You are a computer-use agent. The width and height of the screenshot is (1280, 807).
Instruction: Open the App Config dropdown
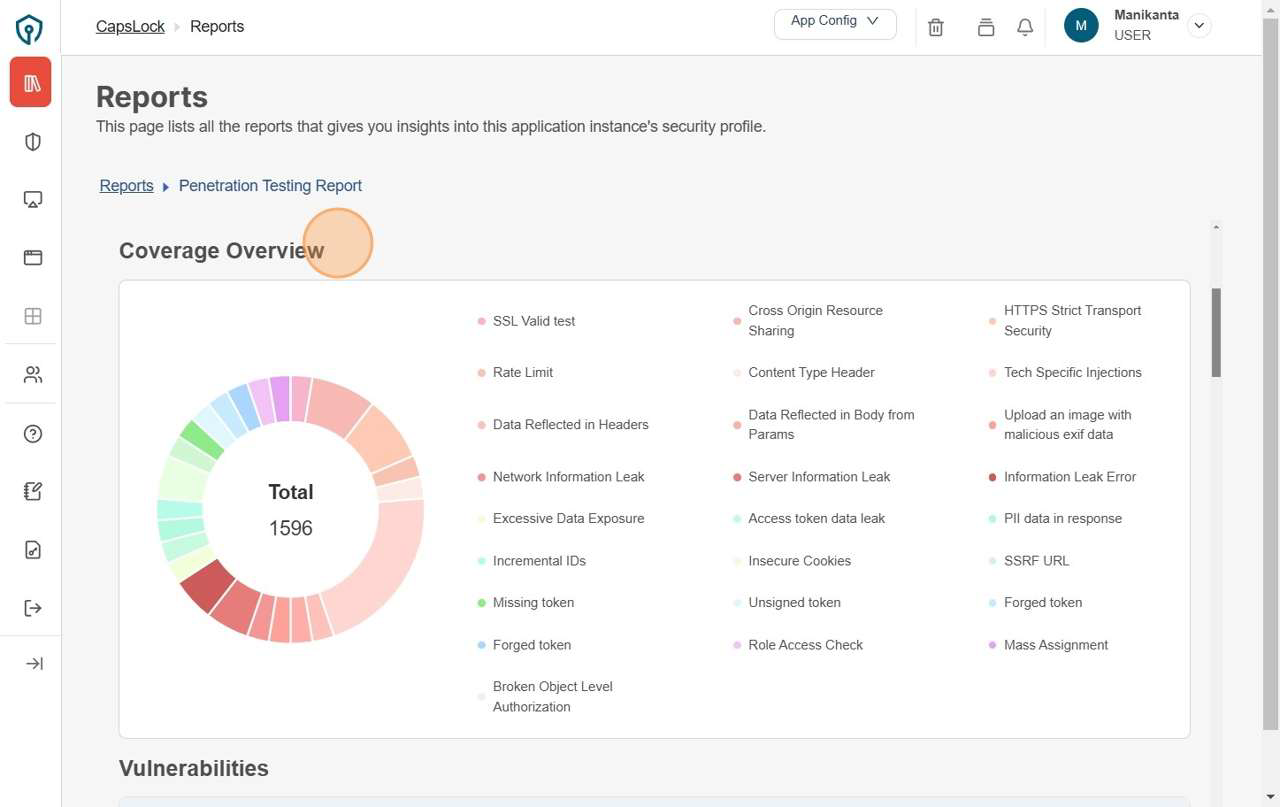coord(835,24)
